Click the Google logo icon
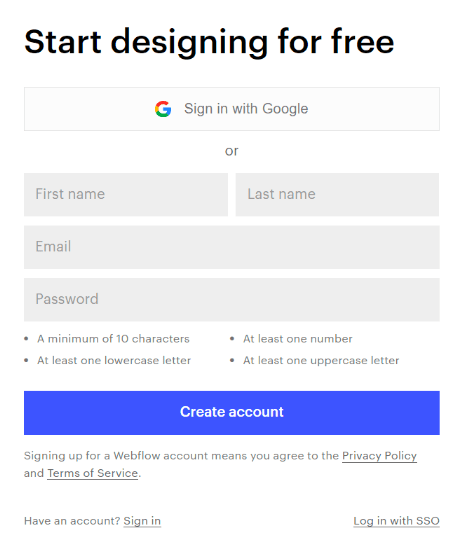 pos(163,109)
